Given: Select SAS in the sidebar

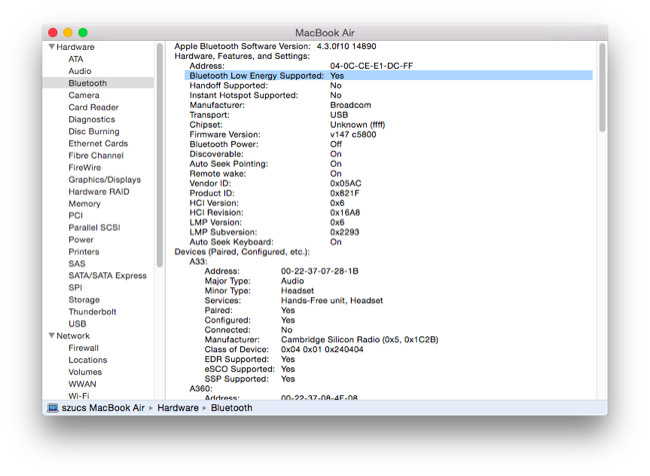Looking at the screenshot, I should pos(77,263).
